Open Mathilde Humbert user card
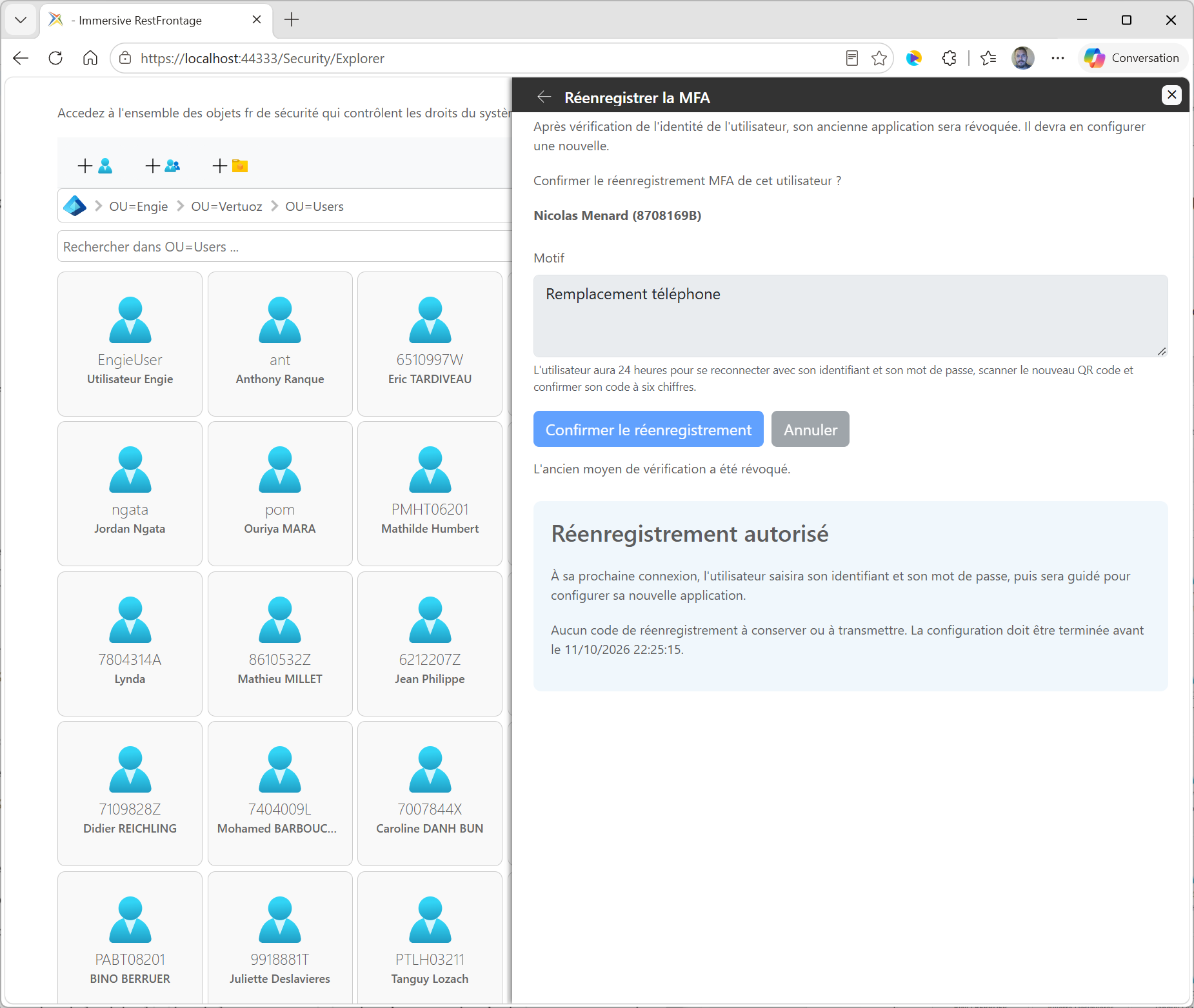Screen dimensions: 1194x1008 point(430,493)
